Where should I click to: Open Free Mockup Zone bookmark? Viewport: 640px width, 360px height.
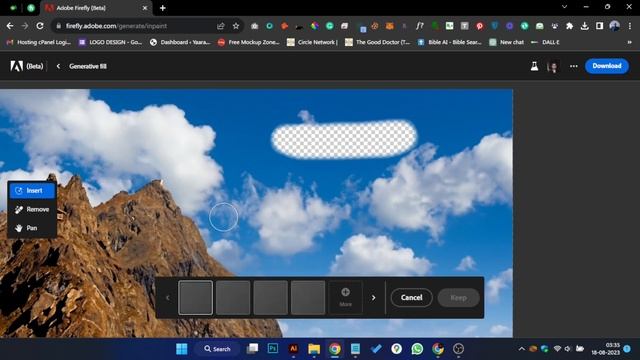coord(248,42)
